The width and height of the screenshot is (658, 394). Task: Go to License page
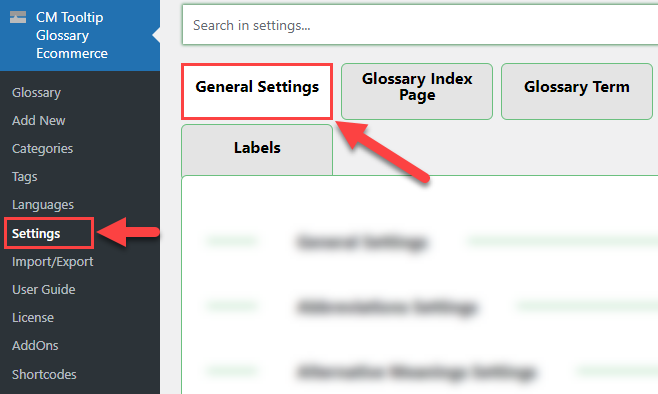[33, 318]
